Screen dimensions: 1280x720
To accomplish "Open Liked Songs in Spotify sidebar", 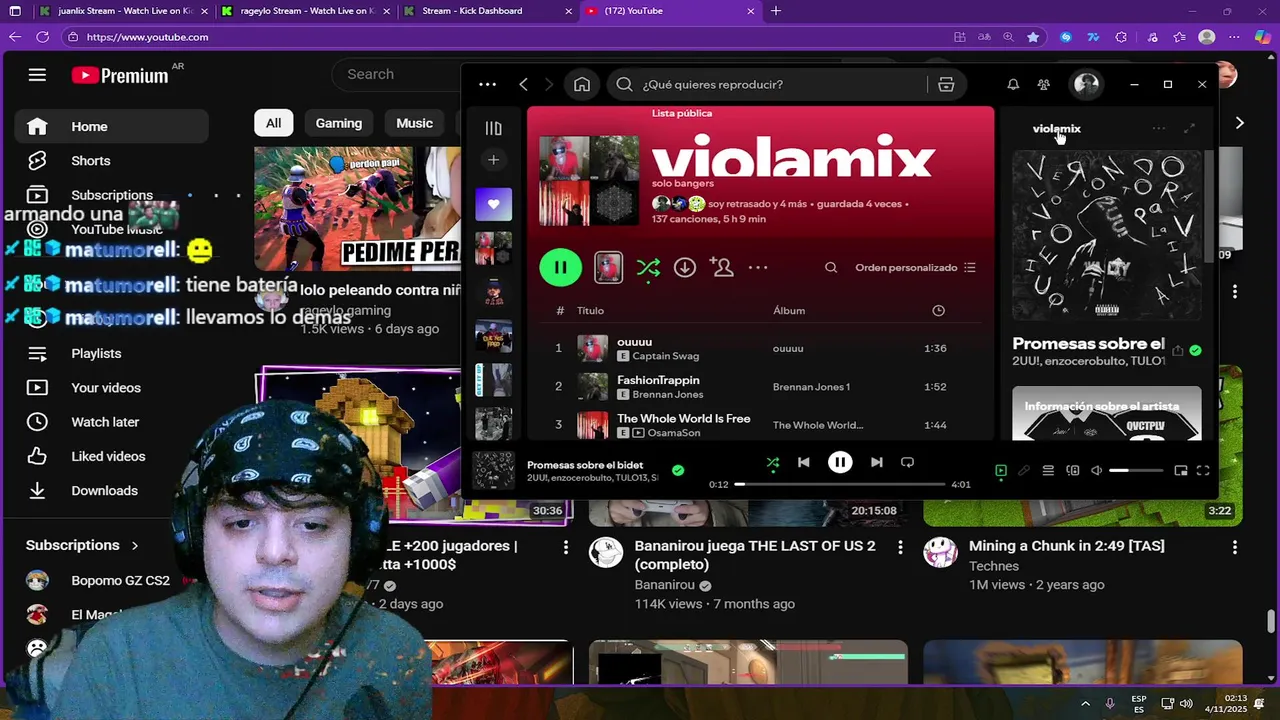I will [x=493, y=204].
